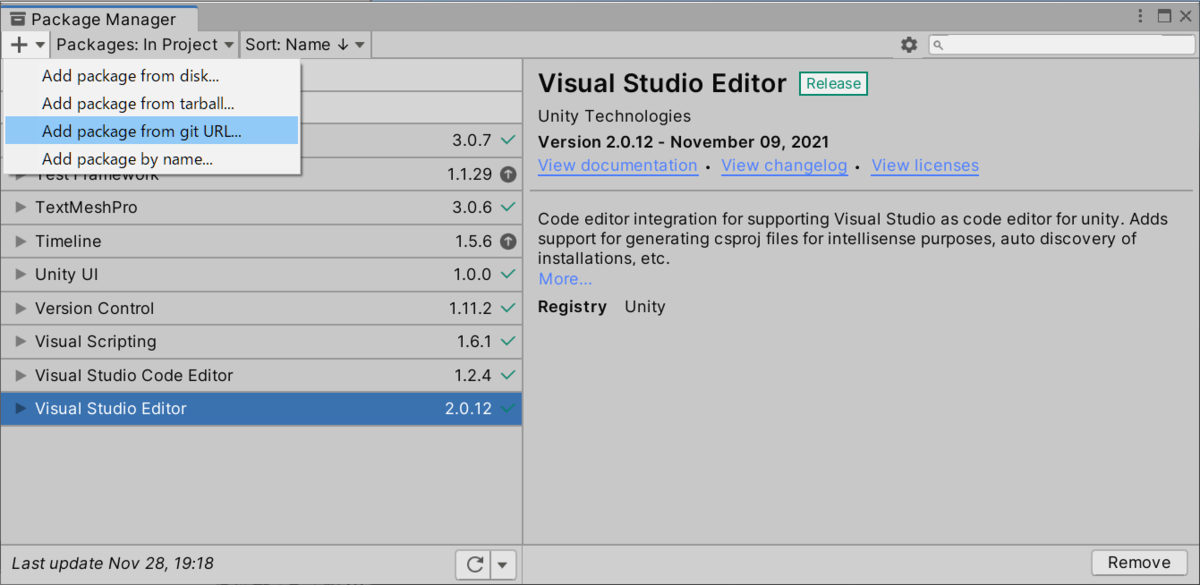This screenshot has width=1200, height=585.
Task: Choose Add package from git URL
Action: 152,131
